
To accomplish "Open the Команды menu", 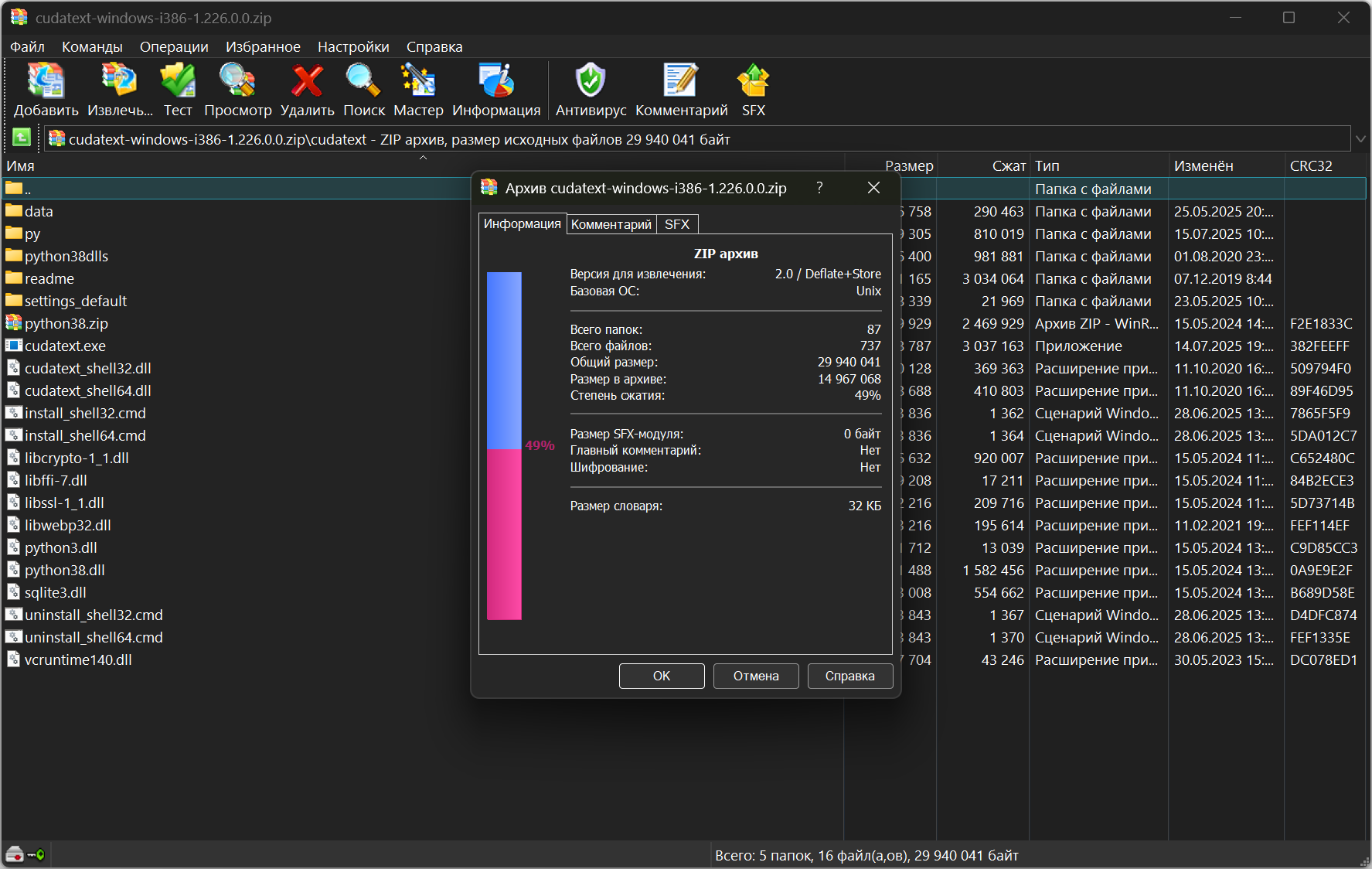I will click(x=92, y=46).
